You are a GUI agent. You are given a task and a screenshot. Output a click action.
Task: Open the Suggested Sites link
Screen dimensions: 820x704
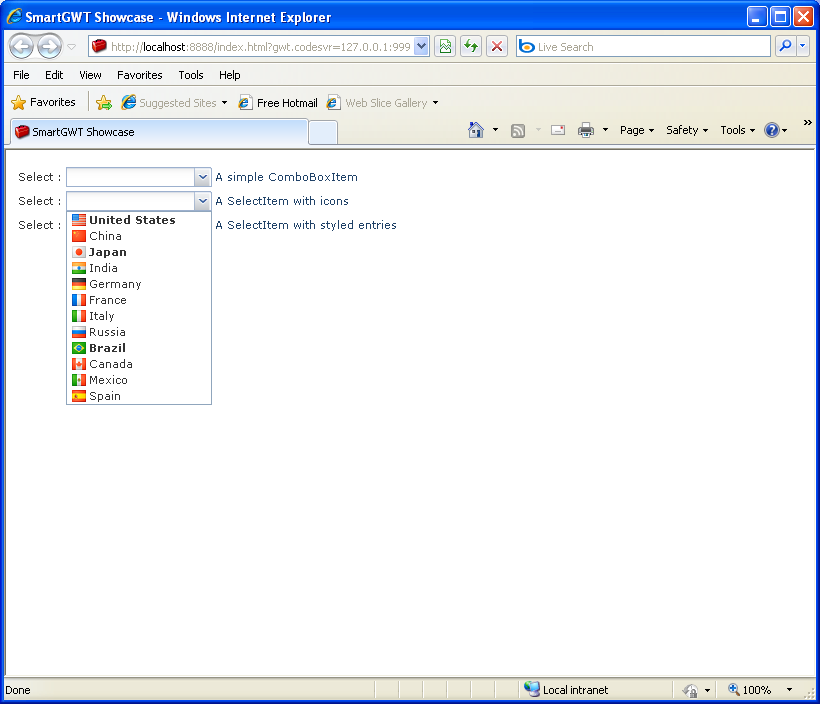174,103
